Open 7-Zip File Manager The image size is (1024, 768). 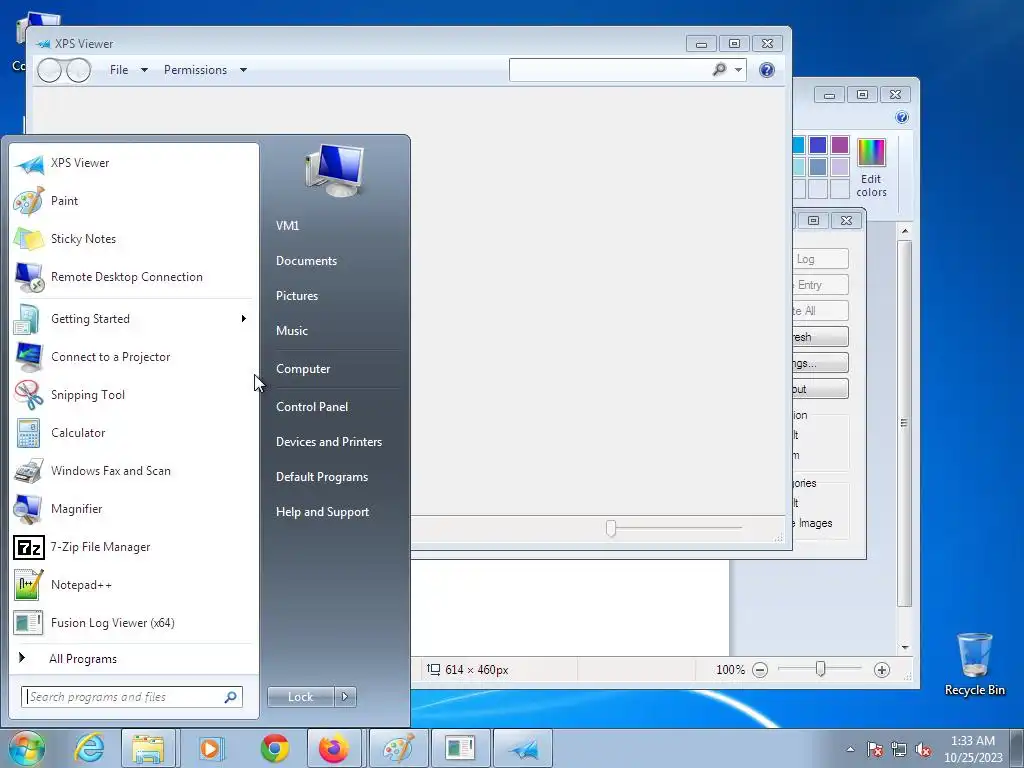point(133,547)
